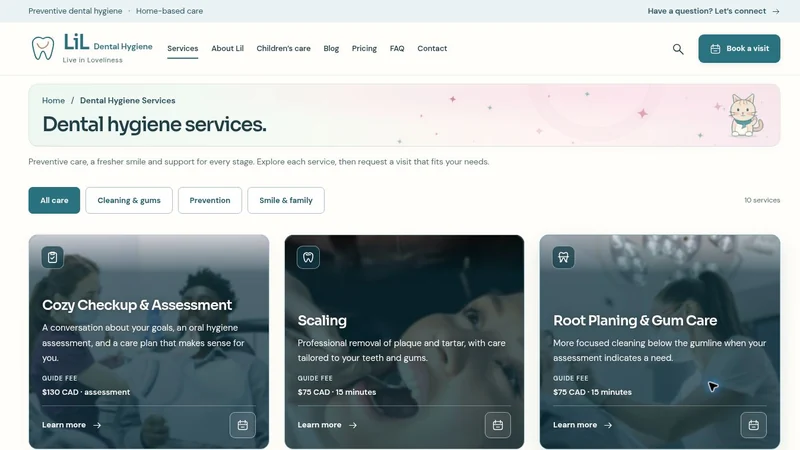Click Learn more on Cozy Checkup card
800x450 pixels.
(71, 425)
